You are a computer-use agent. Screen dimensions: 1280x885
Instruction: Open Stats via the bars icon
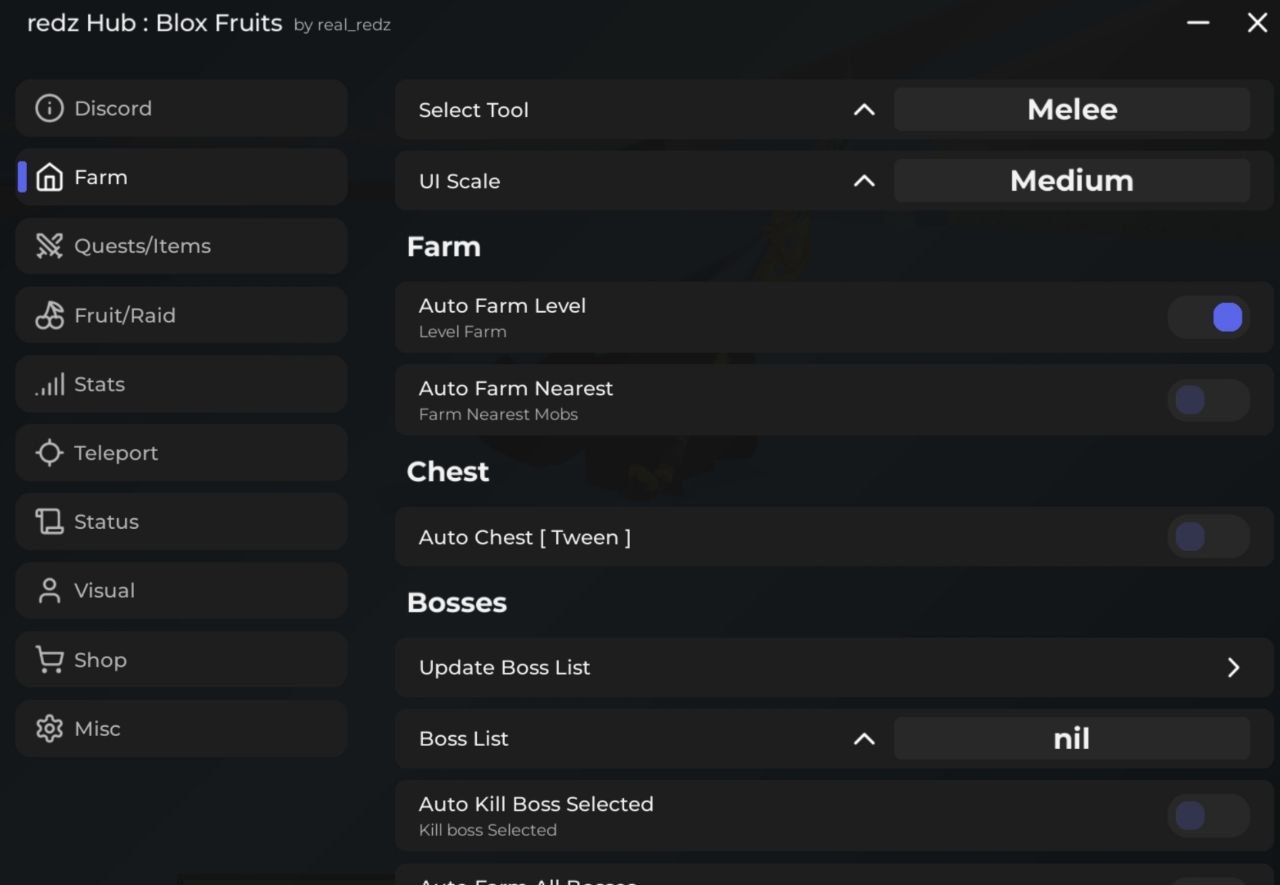pos(49,384)
